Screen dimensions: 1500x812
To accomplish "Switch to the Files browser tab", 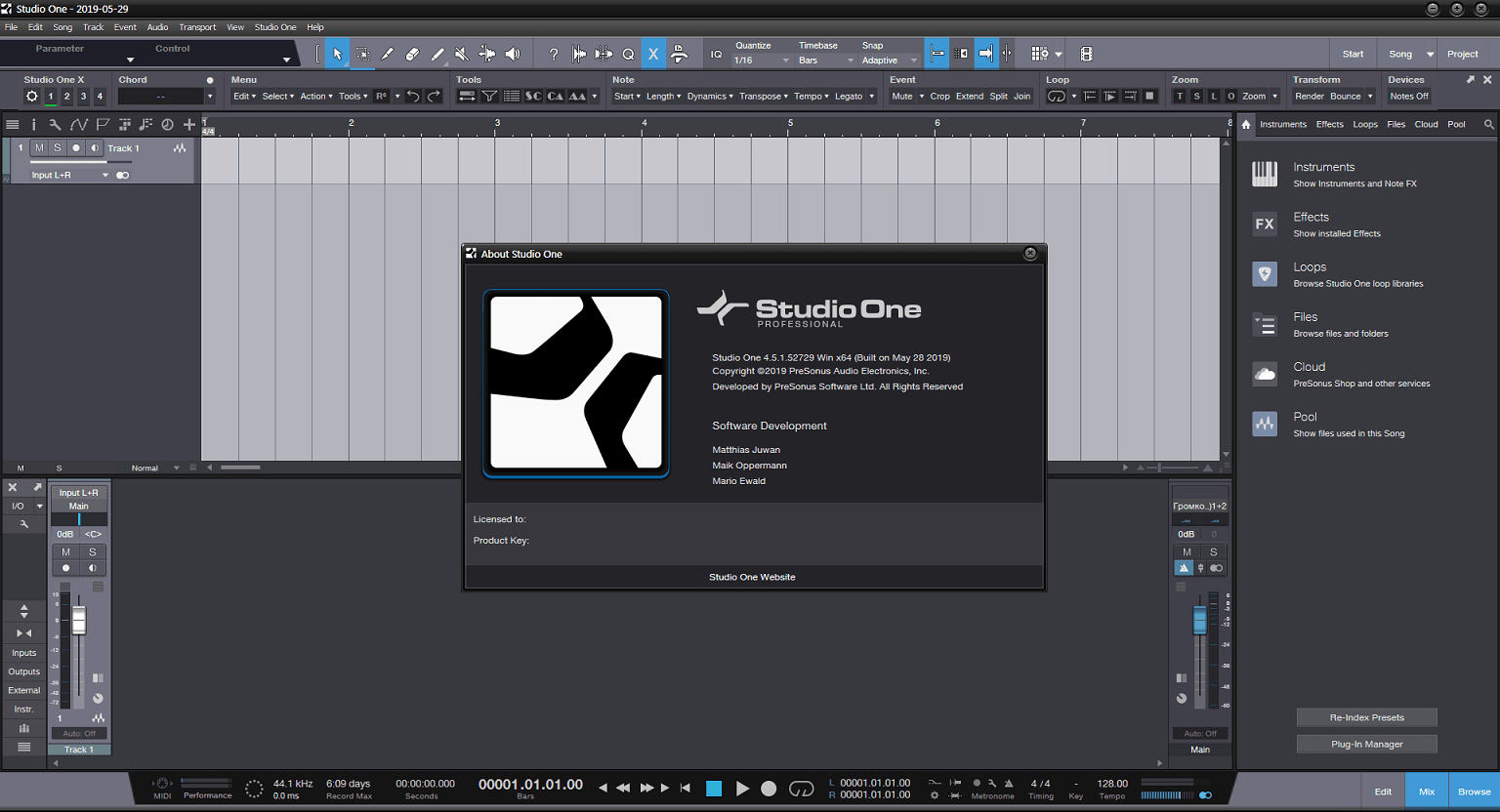I will [1396, 124].
